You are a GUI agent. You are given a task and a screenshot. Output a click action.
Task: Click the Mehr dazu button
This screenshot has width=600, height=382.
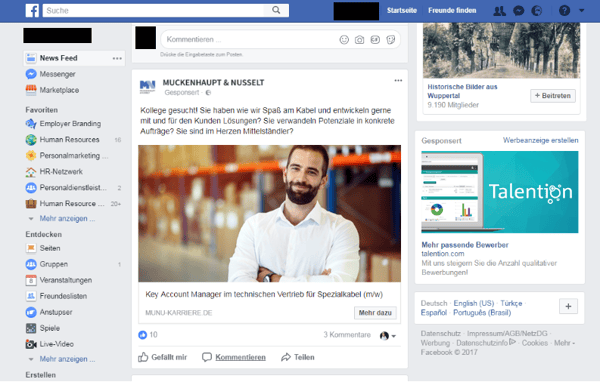(375, 313)
